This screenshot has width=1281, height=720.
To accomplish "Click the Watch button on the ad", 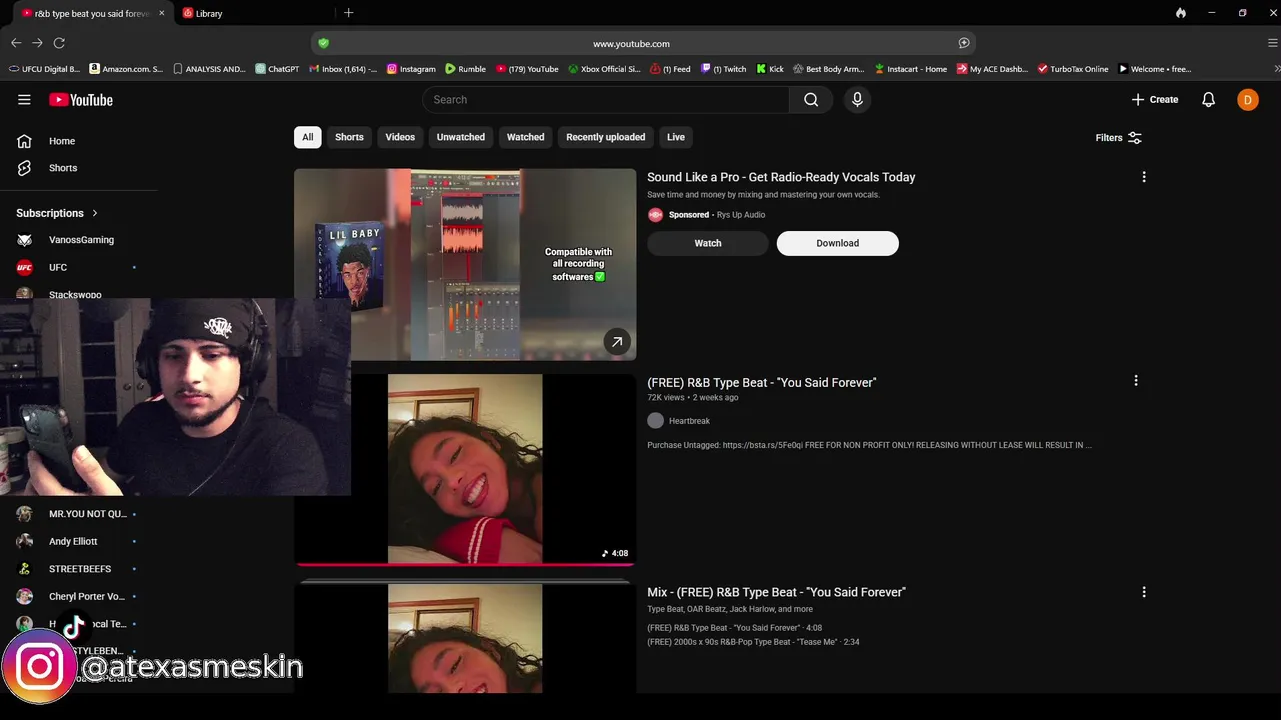I will click(708, 243).
